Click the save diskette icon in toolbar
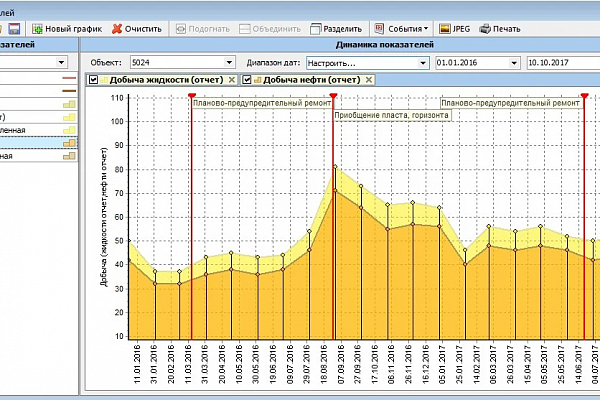The image size is (600, 400). 14,29
